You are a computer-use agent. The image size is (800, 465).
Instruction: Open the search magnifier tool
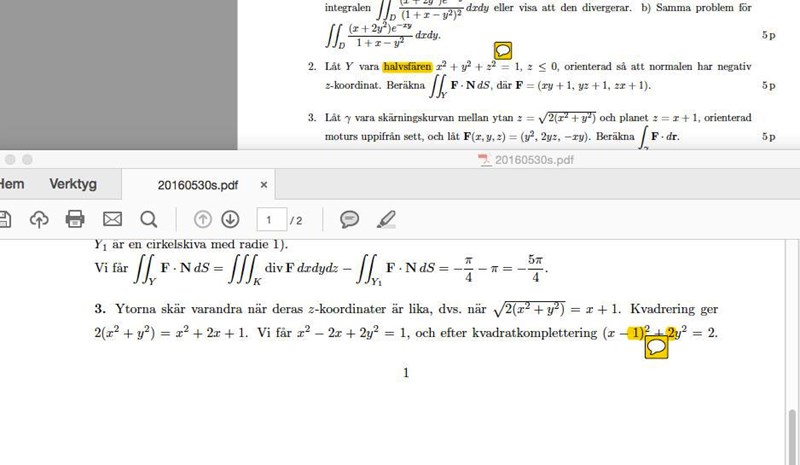(x=149, y=219)
